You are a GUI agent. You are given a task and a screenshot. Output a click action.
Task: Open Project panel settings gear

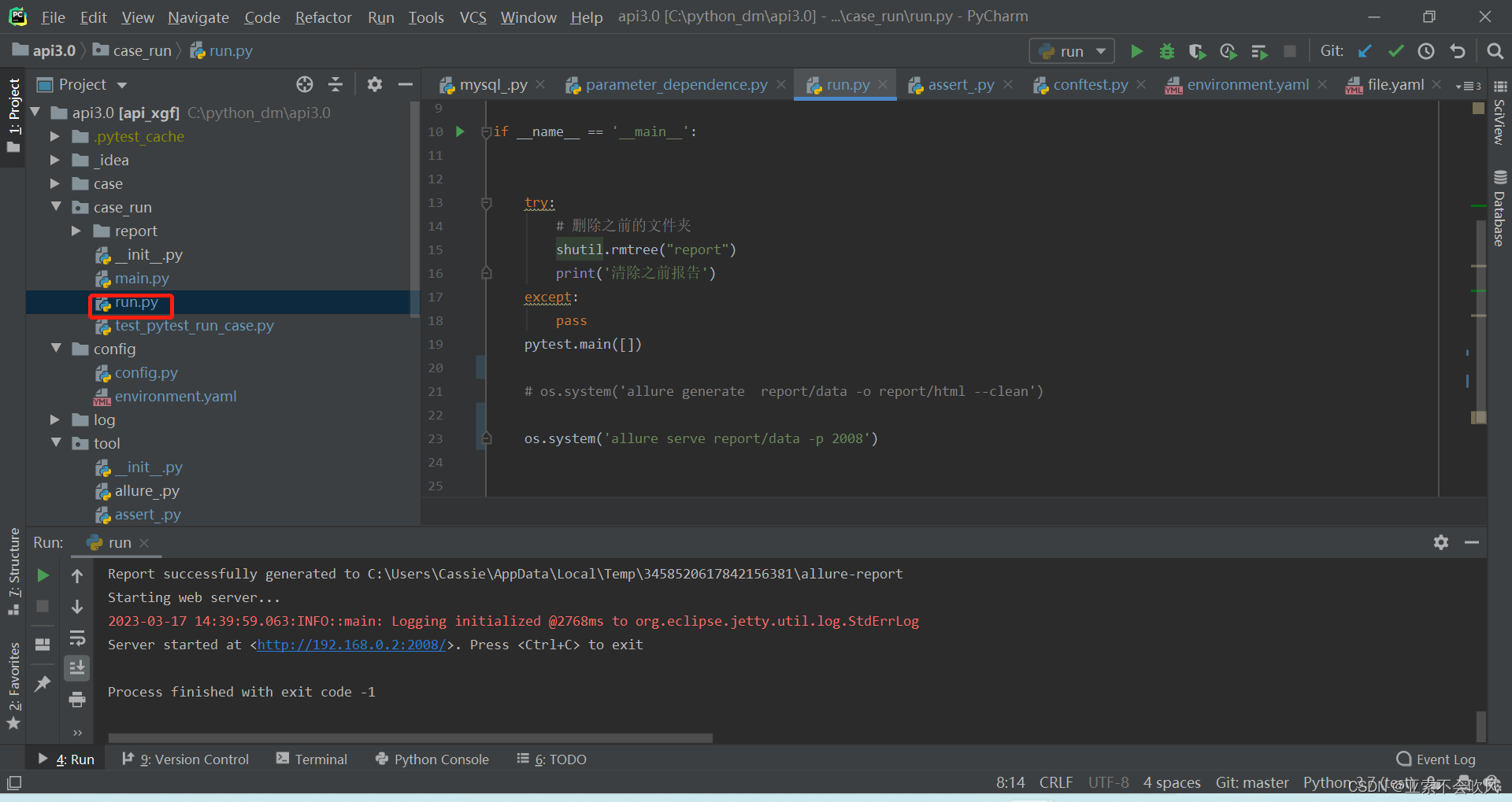coord(375,84)
